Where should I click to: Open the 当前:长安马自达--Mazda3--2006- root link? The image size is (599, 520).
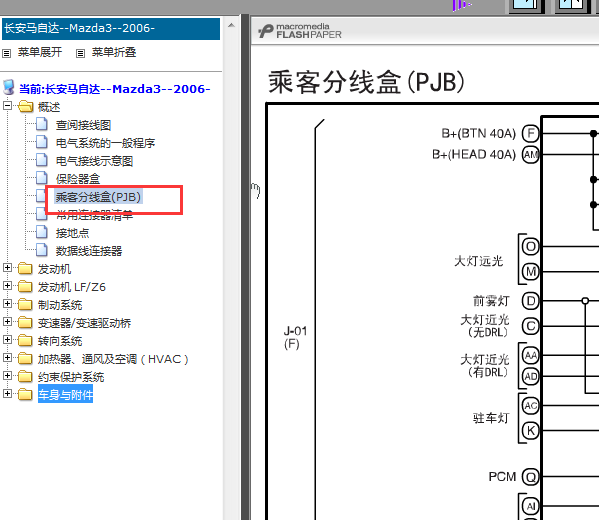(115, 89)
